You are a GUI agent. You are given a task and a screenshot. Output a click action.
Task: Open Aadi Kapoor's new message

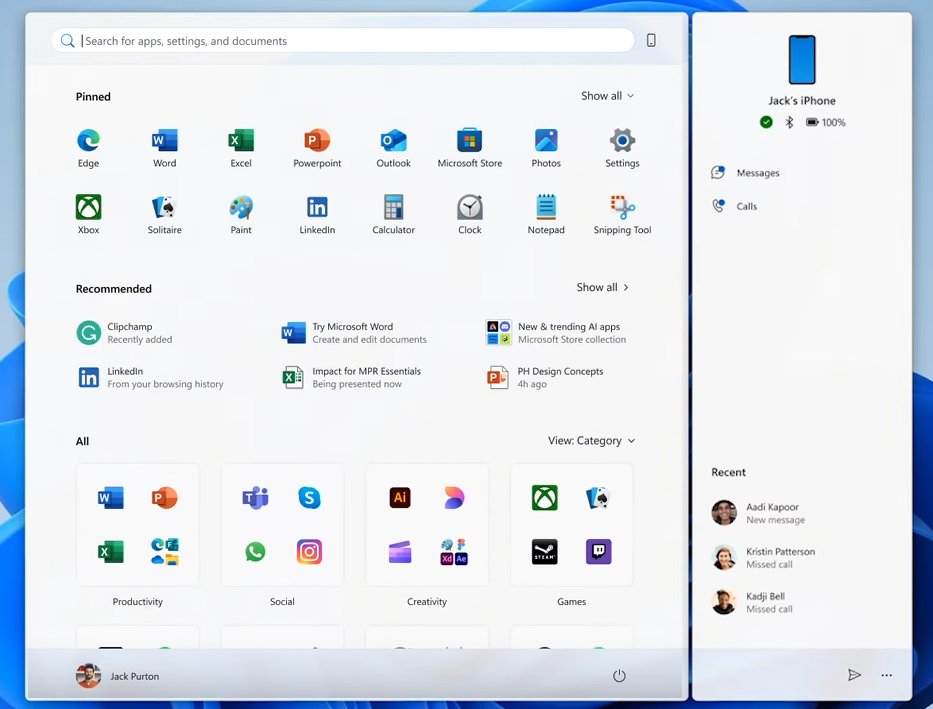758,513
